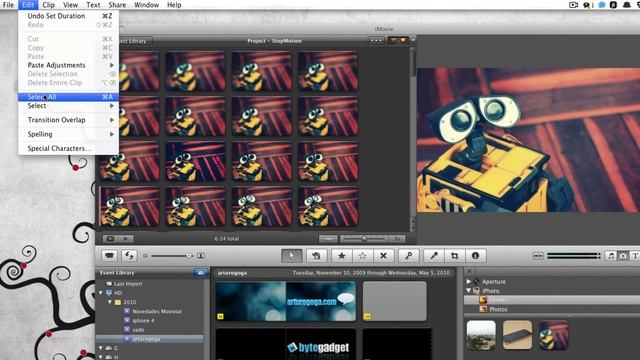This screenshot has width=640, height=360.
Task: Adjust the event thumbnail size slider
Action: (x=171, y=256)
